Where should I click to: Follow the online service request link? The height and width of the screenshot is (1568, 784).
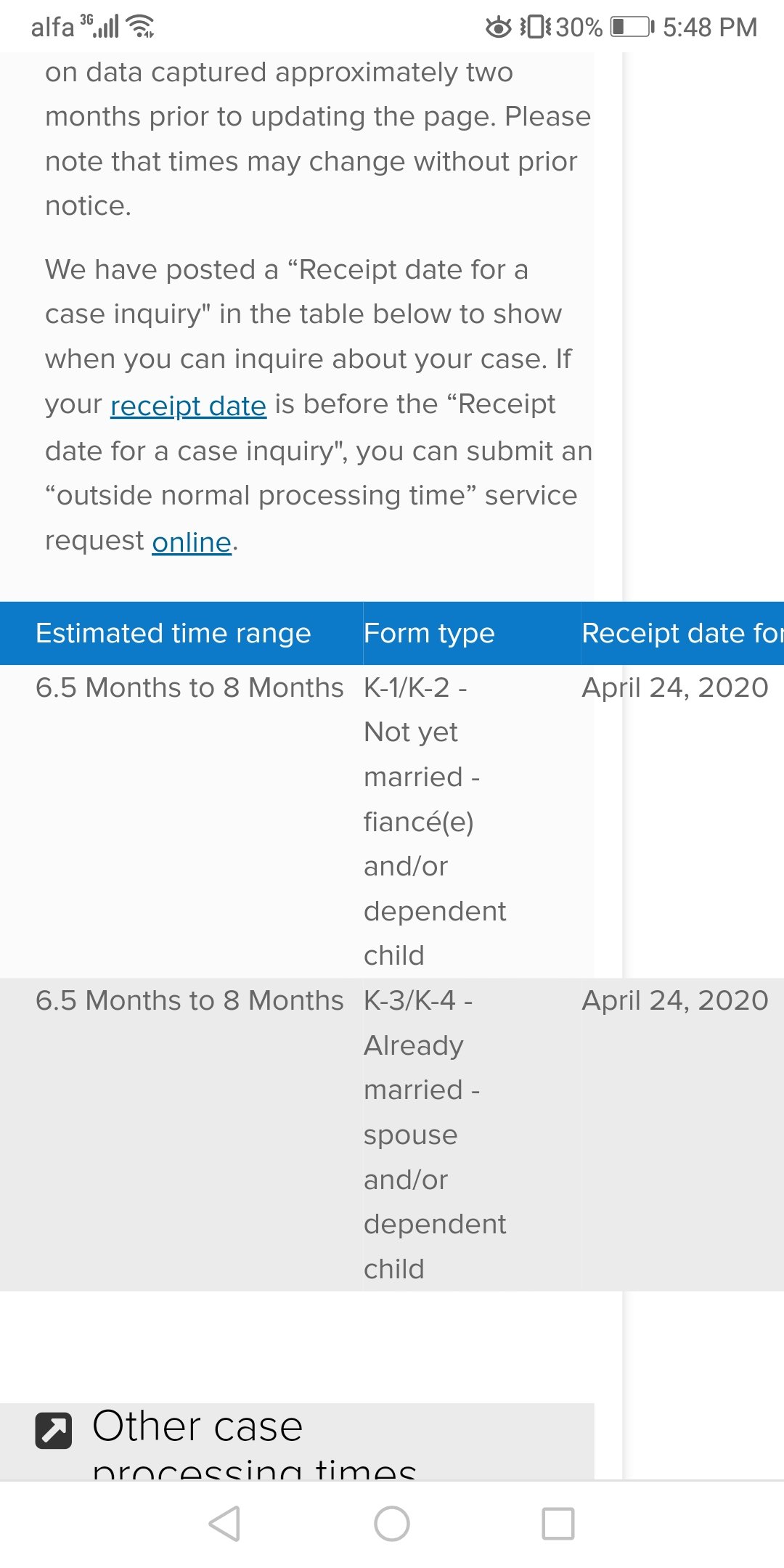[x=192, y=542]
